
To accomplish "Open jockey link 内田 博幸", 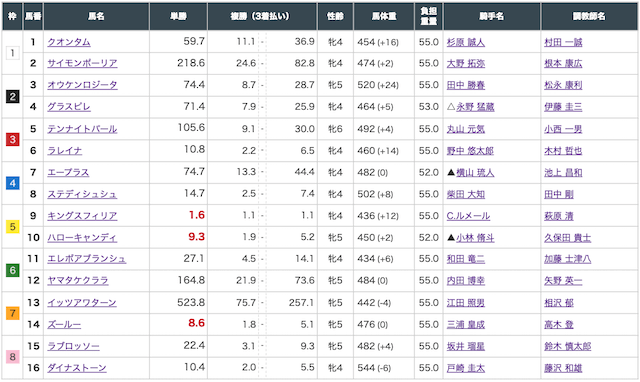I will (466, 281).
